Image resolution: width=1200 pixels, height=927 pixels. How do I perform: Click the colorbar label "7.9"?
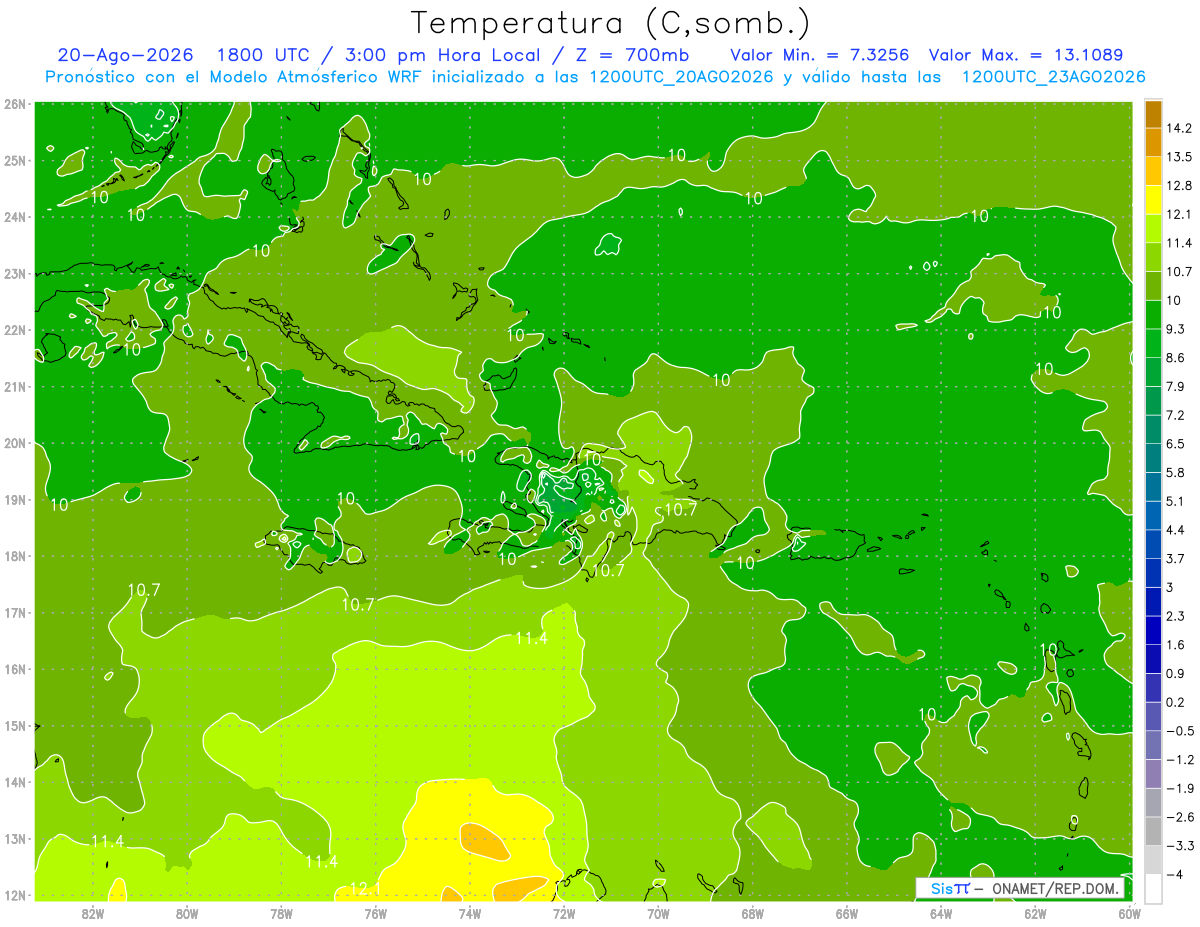point(1176,387)
